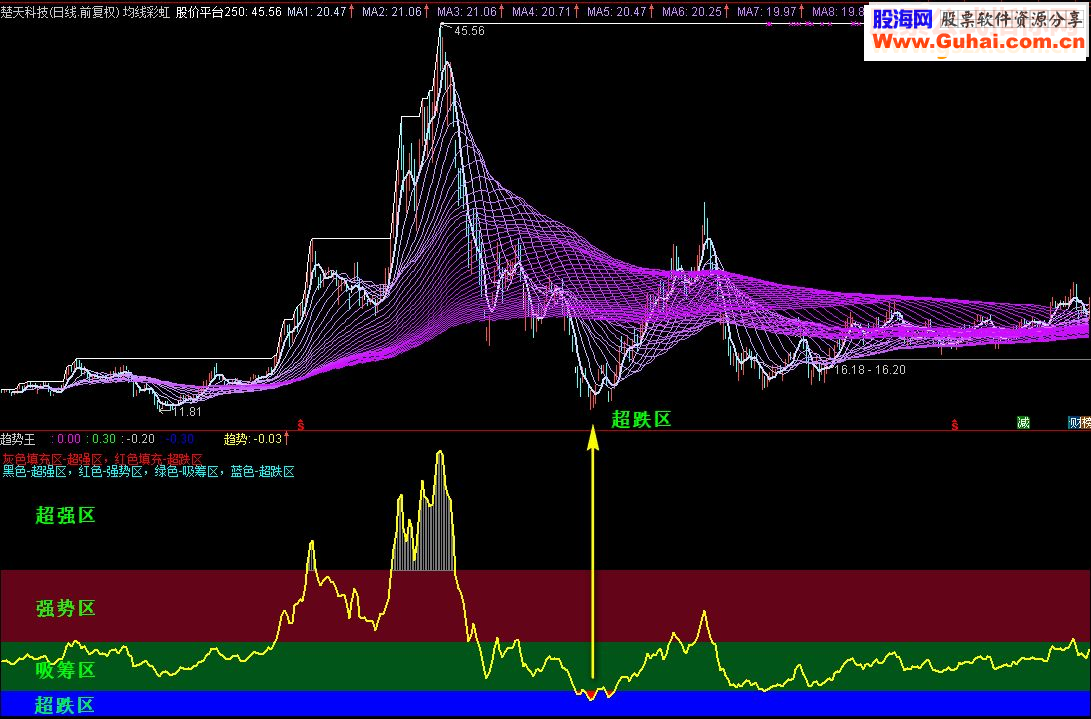The width and height of the screenshot is (1091, 719).
Task: Click the yellow 趋势: -0.03 readout
Action: 253,439
